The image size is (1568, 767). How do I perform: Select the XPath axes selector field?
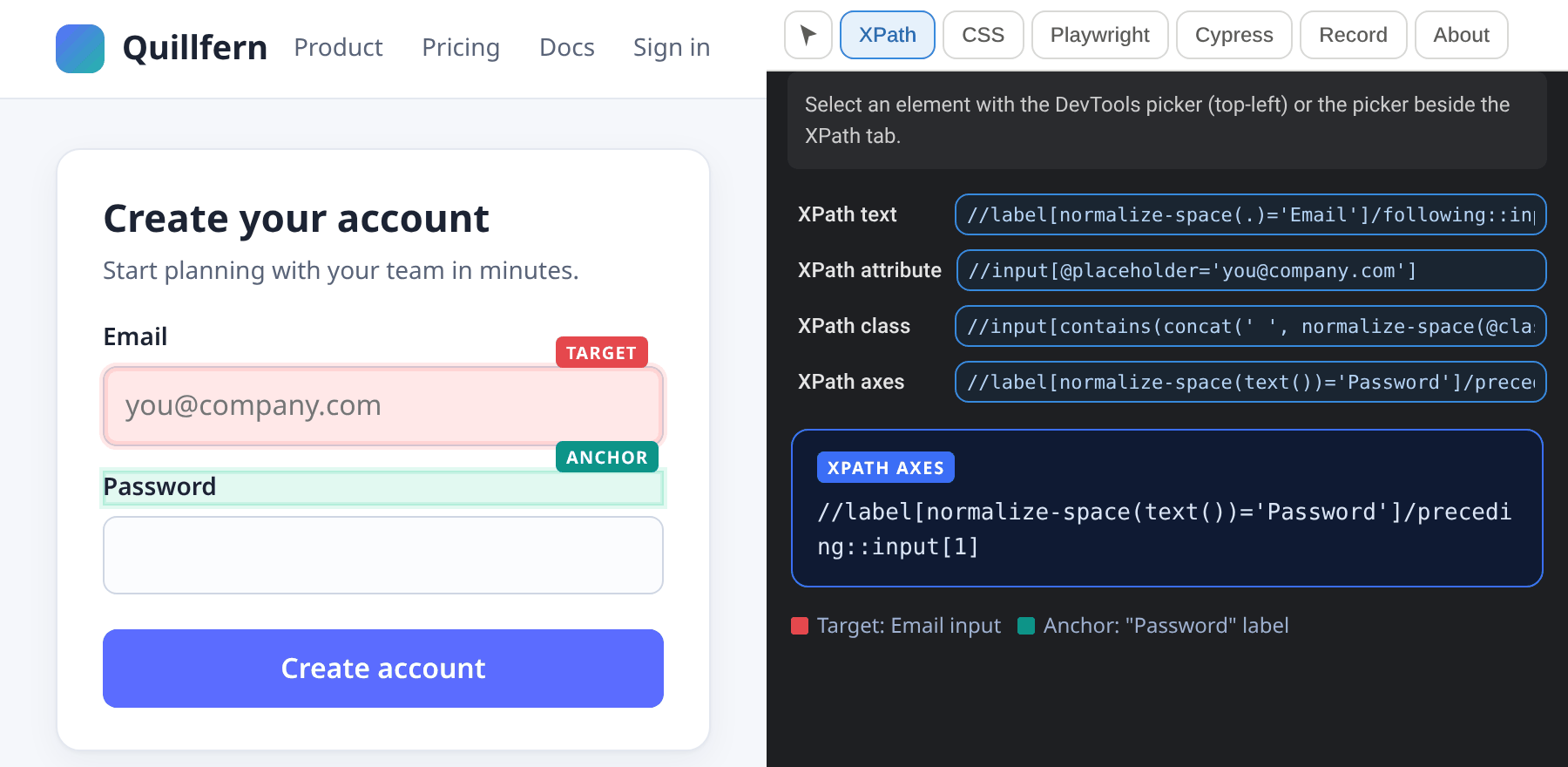click(x=1250, y=382)
